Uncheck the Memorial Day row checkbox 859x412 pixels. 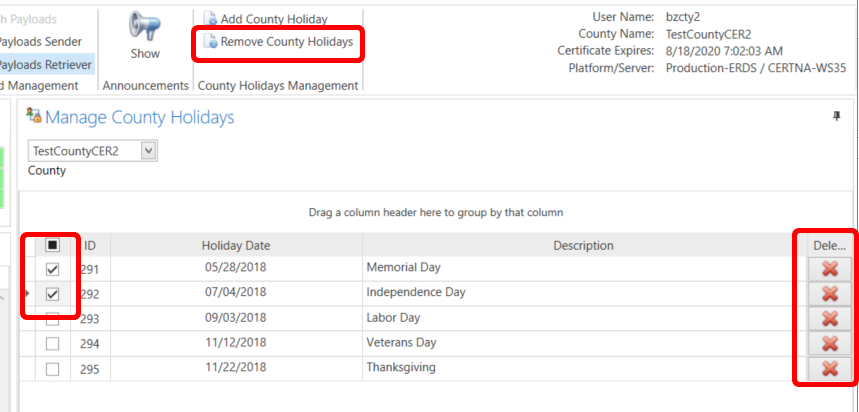click(x=53, y=269)
